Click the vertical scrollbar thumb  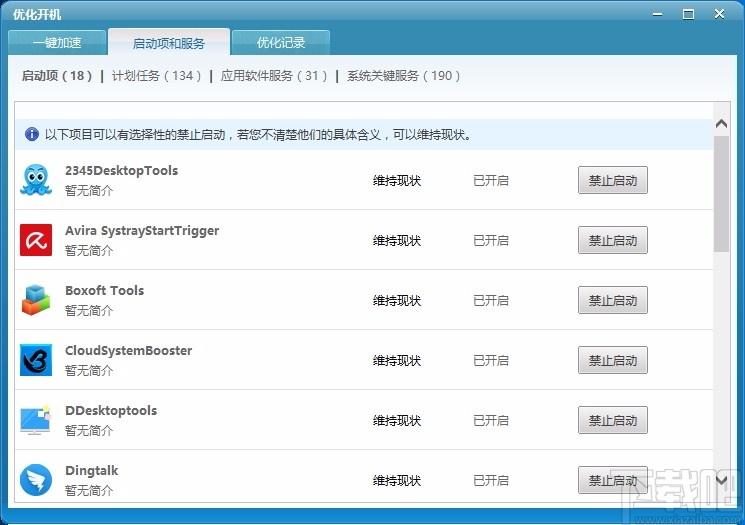[x=721, y=194]
